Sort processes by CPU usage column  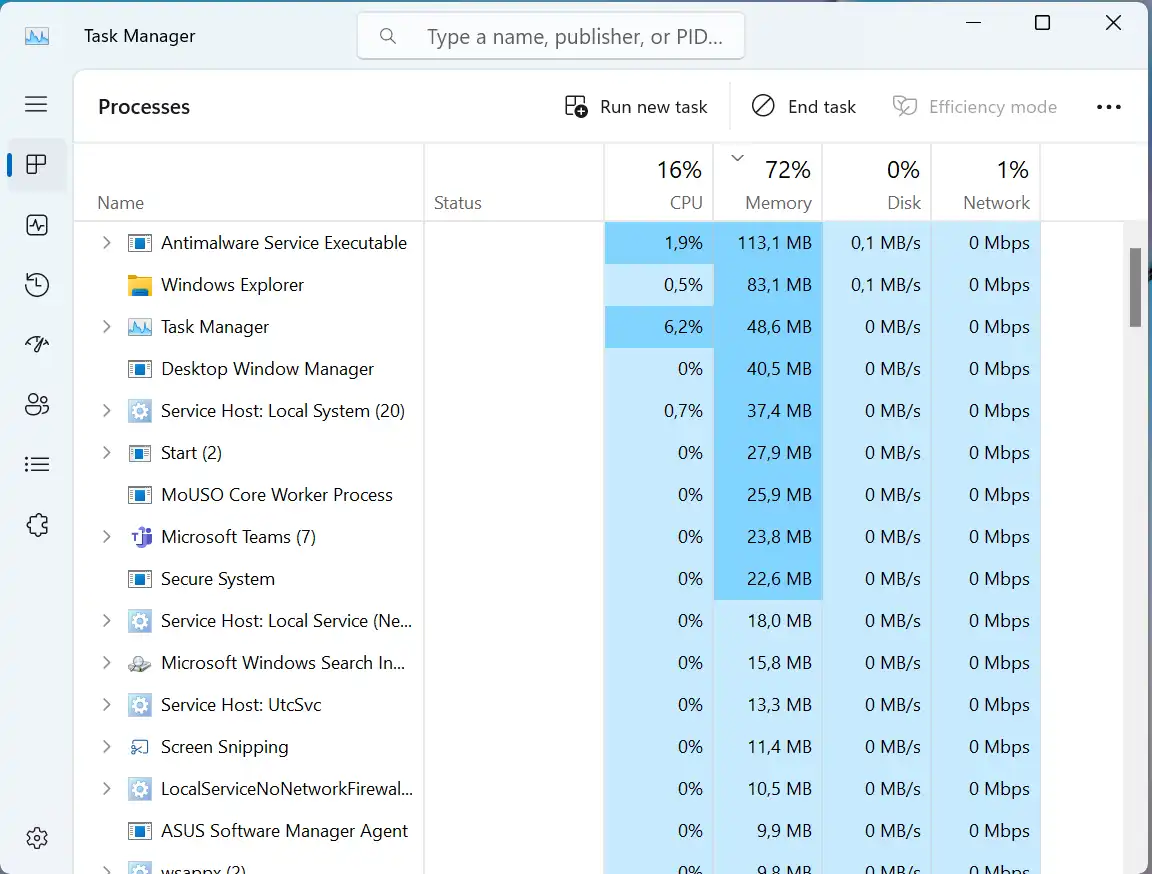(659, 182)
